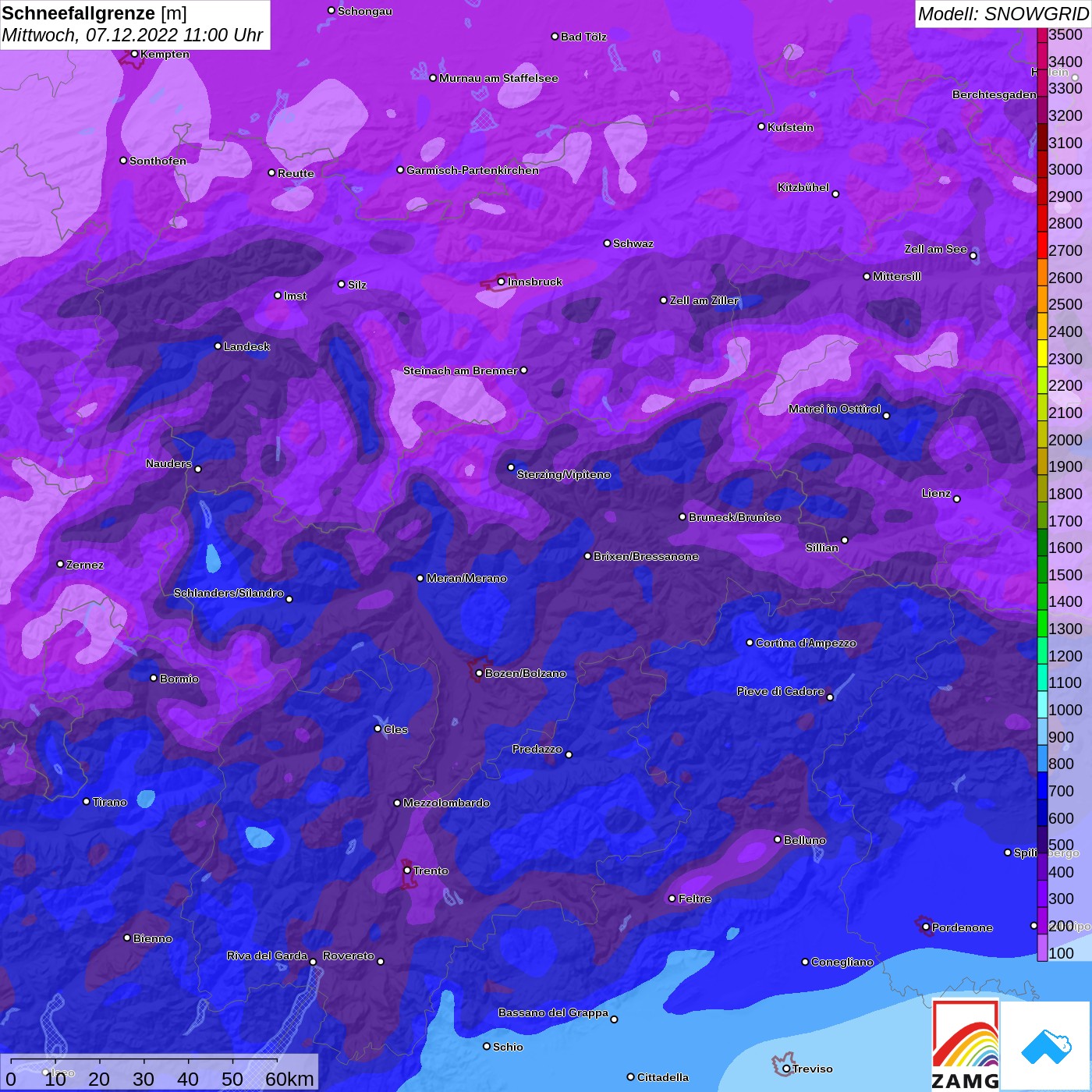Click the Belluno label
1092x1092 pixels.
pyautogui.click(x=805, y=840)
